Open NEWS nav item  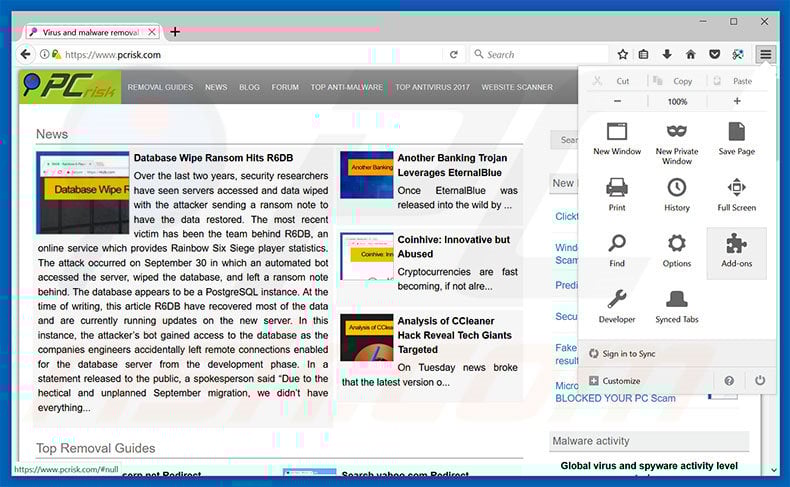[216, 87]
